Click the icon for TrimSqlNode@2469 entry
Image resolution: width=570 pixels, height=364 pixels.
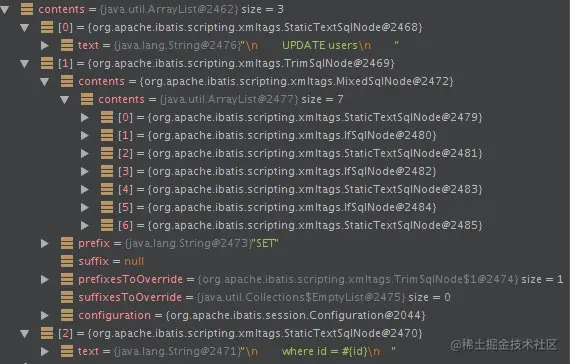pyautogui.click(x=47, y=63)
